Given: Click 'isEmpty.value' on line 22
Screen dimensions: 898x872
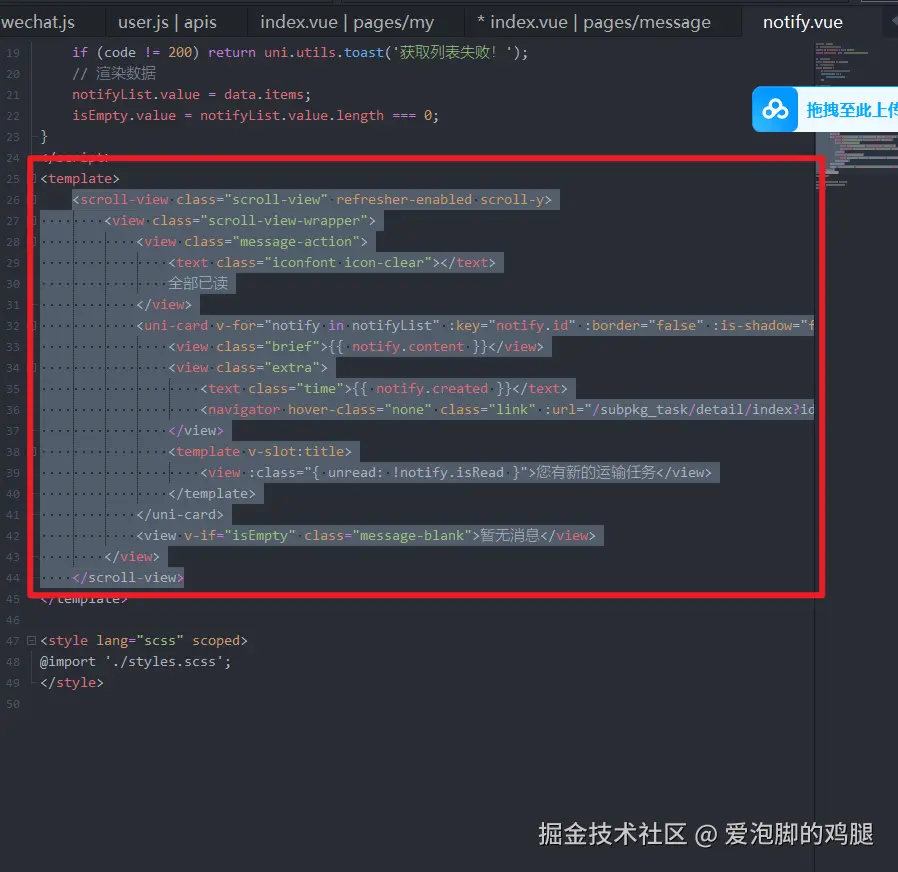Looking at the screenshot, I should 124,116.
